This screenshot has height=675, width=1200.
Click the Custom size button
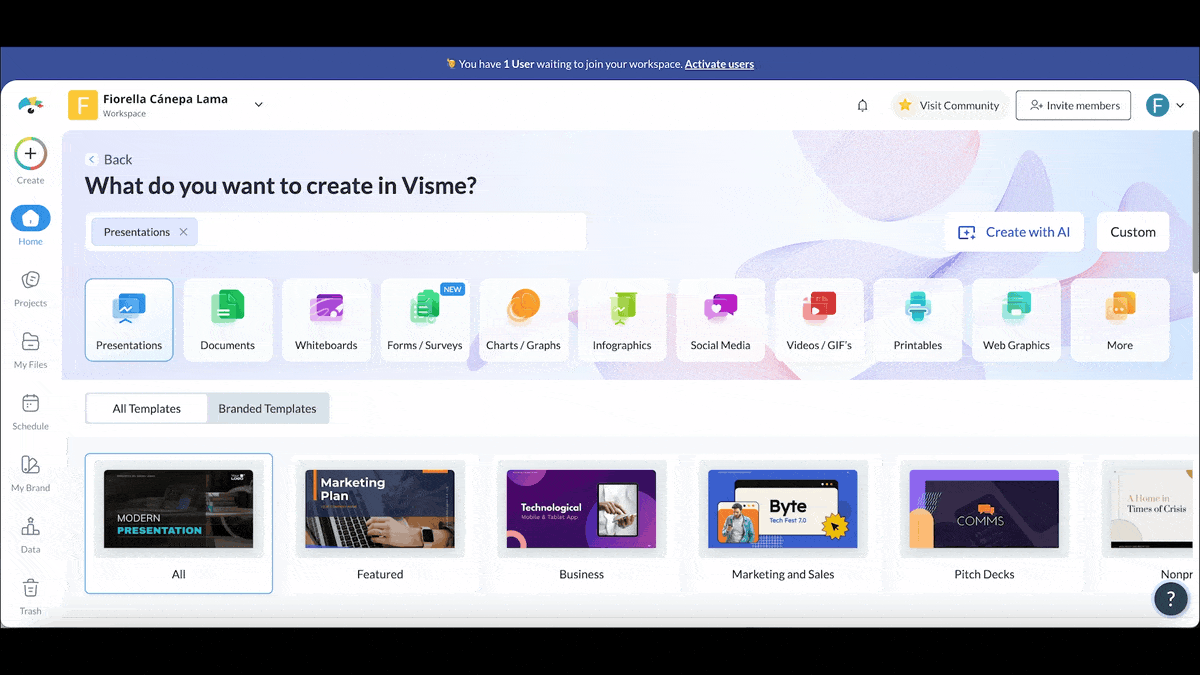pos(1133,232)
